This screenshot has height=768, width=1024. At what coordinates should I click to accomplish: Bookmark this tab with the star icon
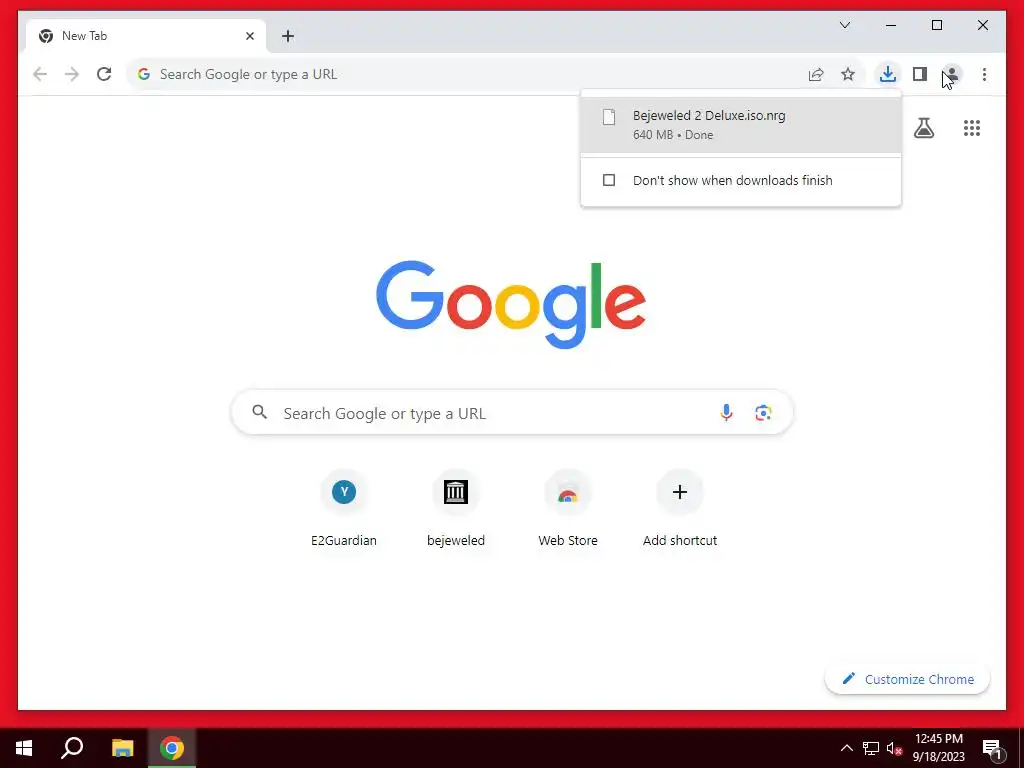coord(848,74)
